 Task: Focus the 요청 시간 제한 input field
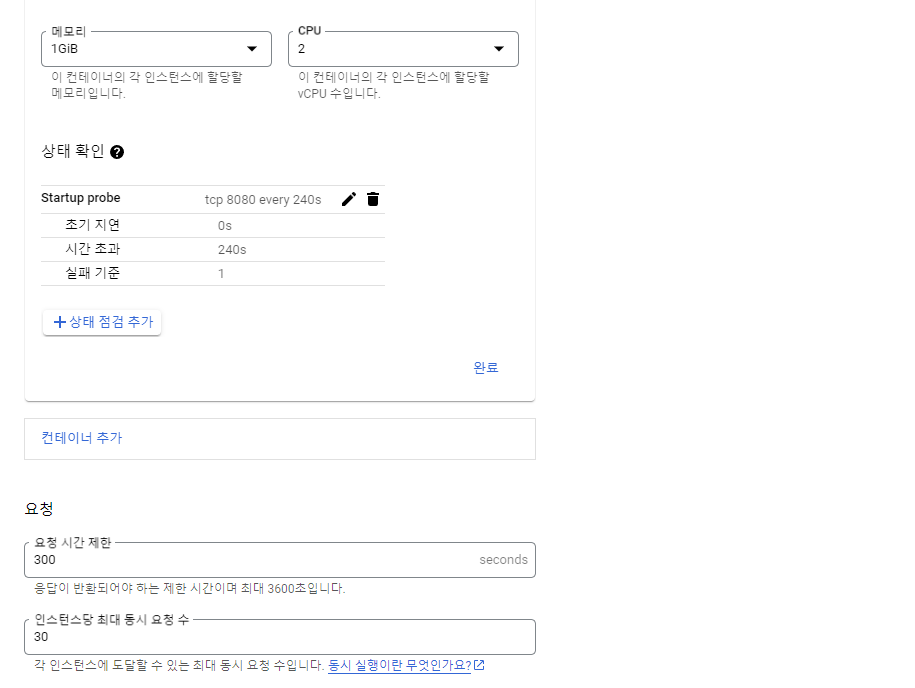tap(280, 560)
